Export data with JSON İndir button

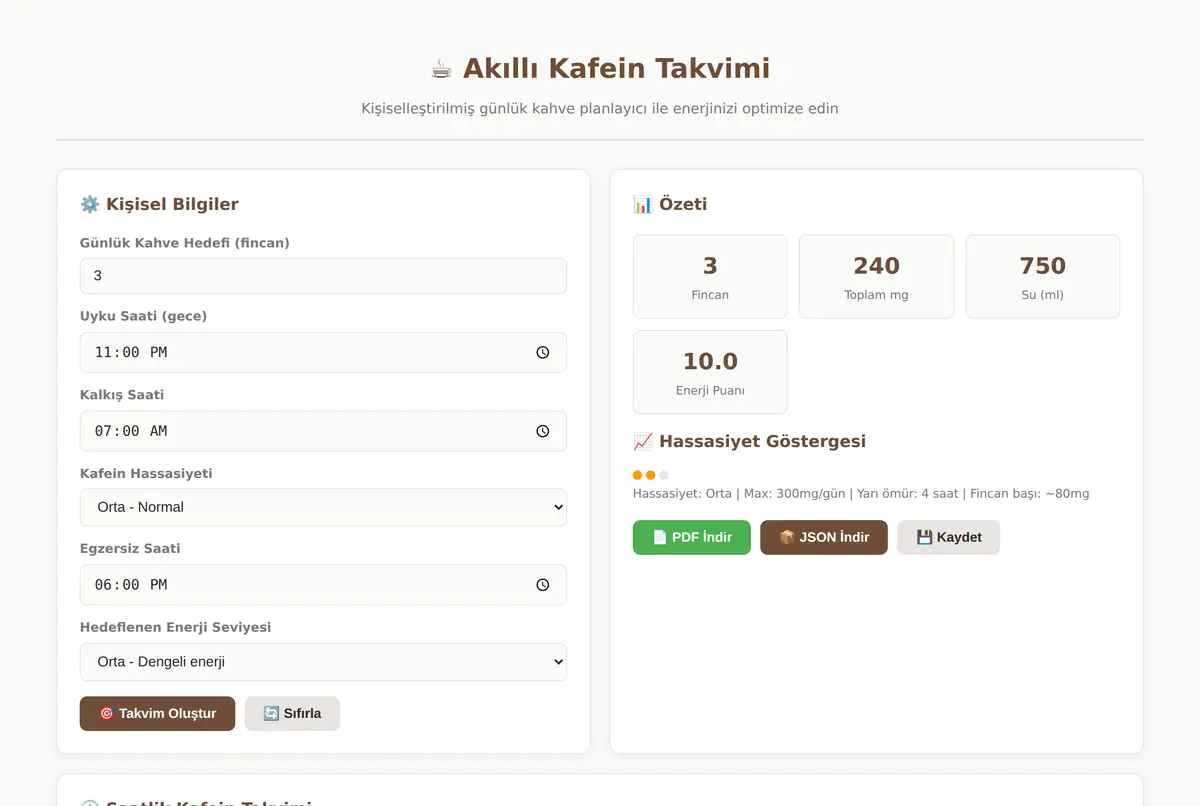824,537
